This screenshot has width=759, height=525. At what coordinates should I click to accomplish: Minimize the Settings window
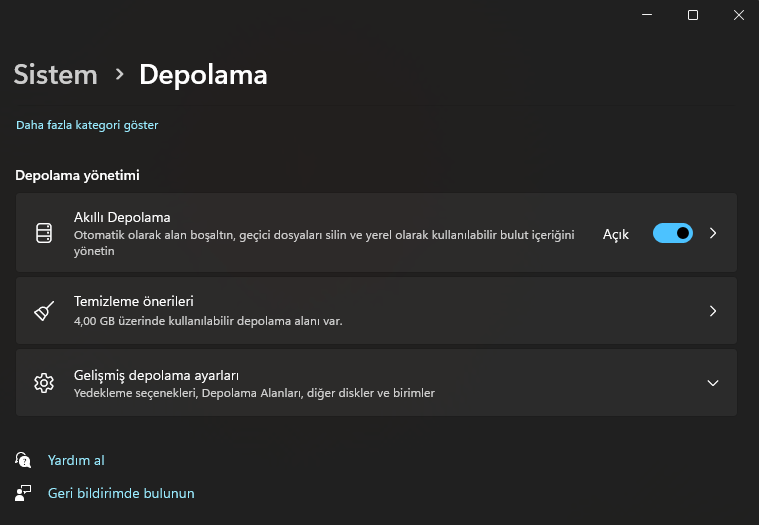pos(648,15)
